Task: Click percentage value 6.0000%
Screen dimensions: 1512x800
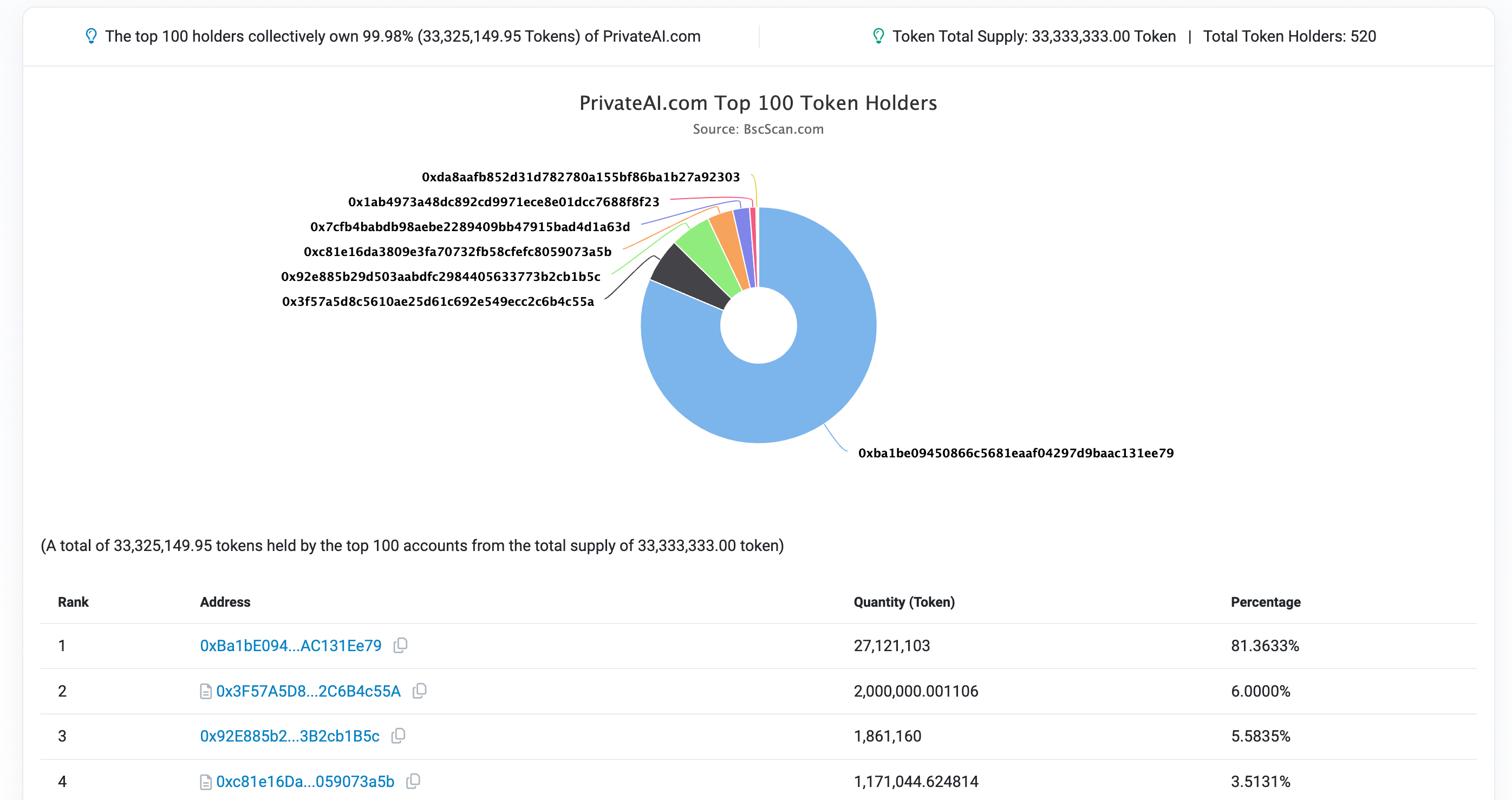Action: coord(1261,692)
